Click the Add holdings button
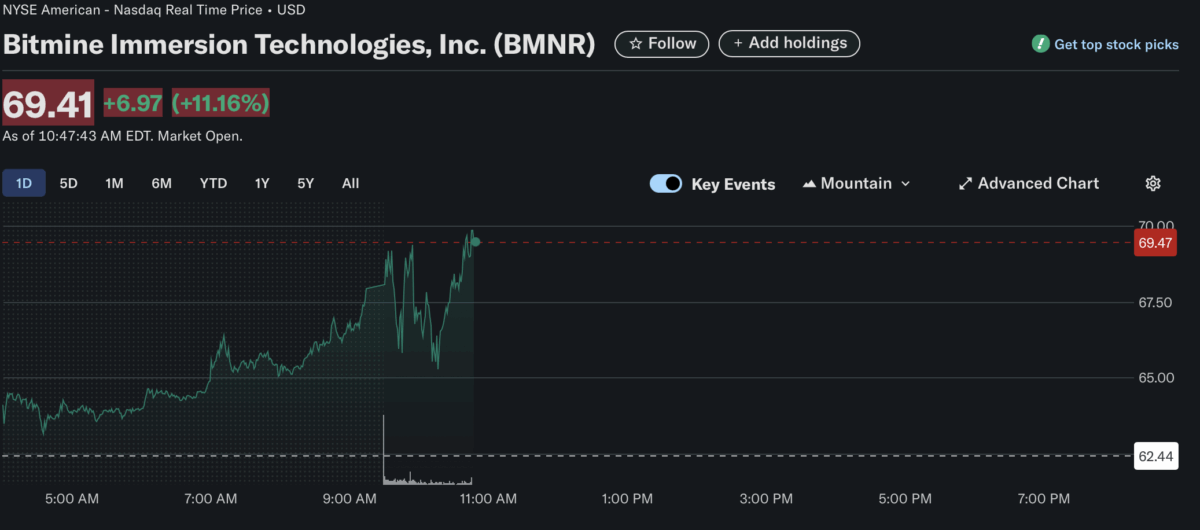The height and width of the screenshot is (530, 1200). pyautogui.click(x=789, y=43)
